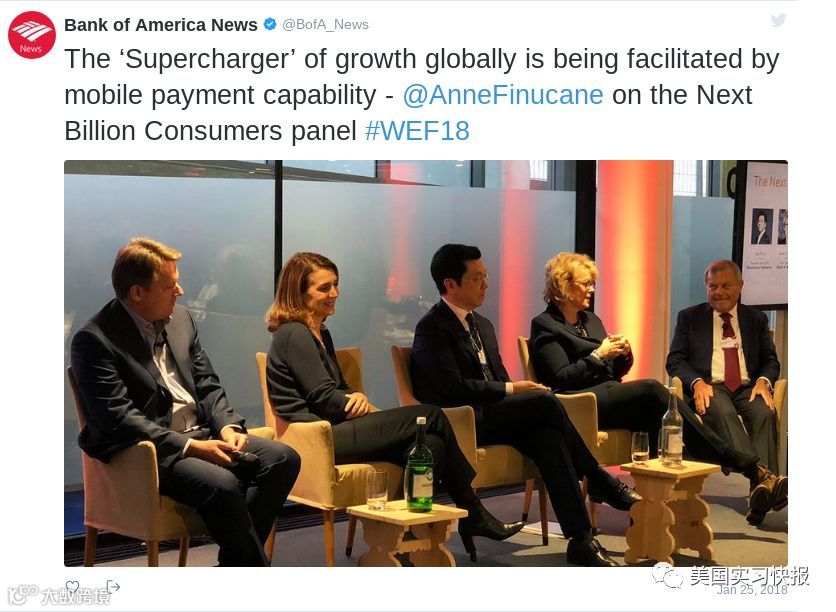
Task: Click the 美国实习快报 watermark text
Action: 749,576
